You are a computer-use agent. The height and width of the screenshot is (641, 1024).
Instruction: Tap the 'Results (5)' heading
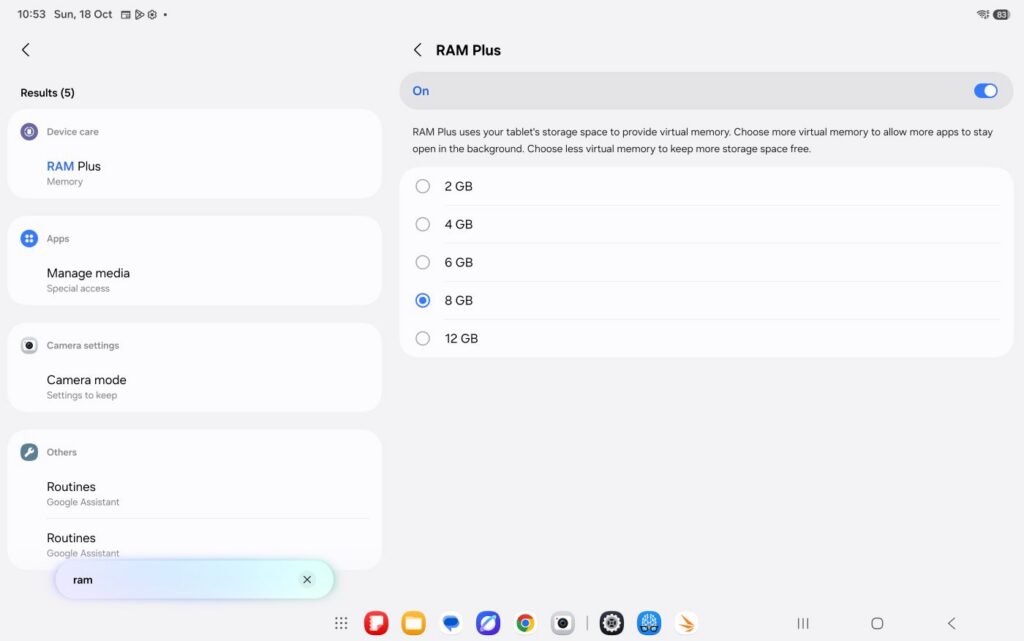(x=47, y=93)
